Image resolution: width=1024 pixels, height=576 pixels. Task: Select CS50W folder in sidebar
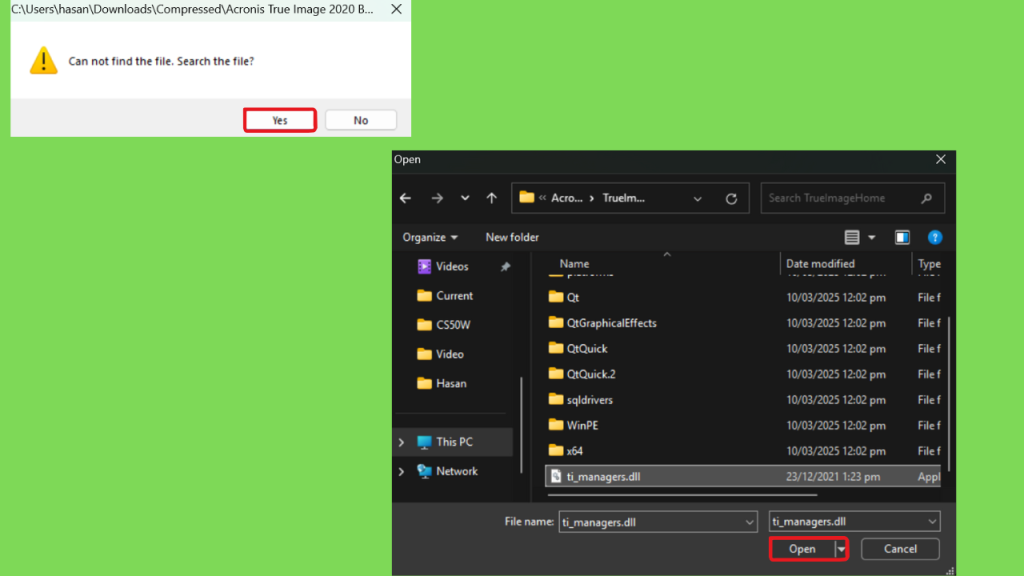click(x=453, y=325)
